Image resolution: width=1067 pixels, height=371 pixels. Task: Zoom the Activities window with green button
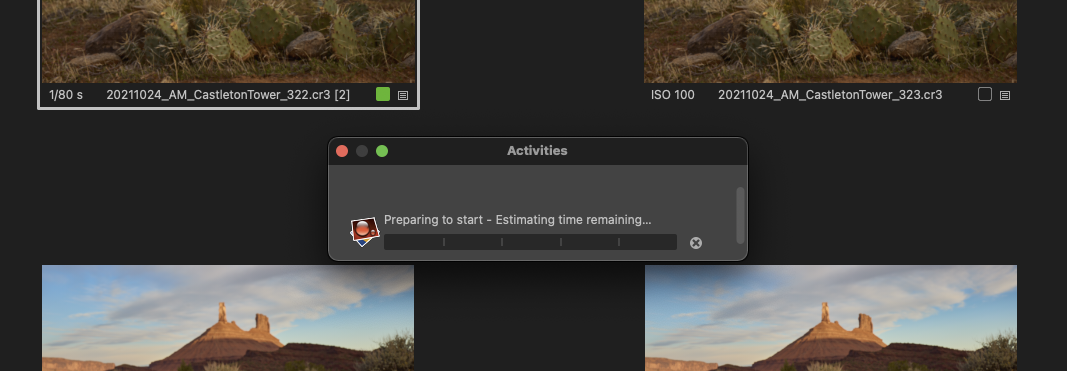pos(382,151)
